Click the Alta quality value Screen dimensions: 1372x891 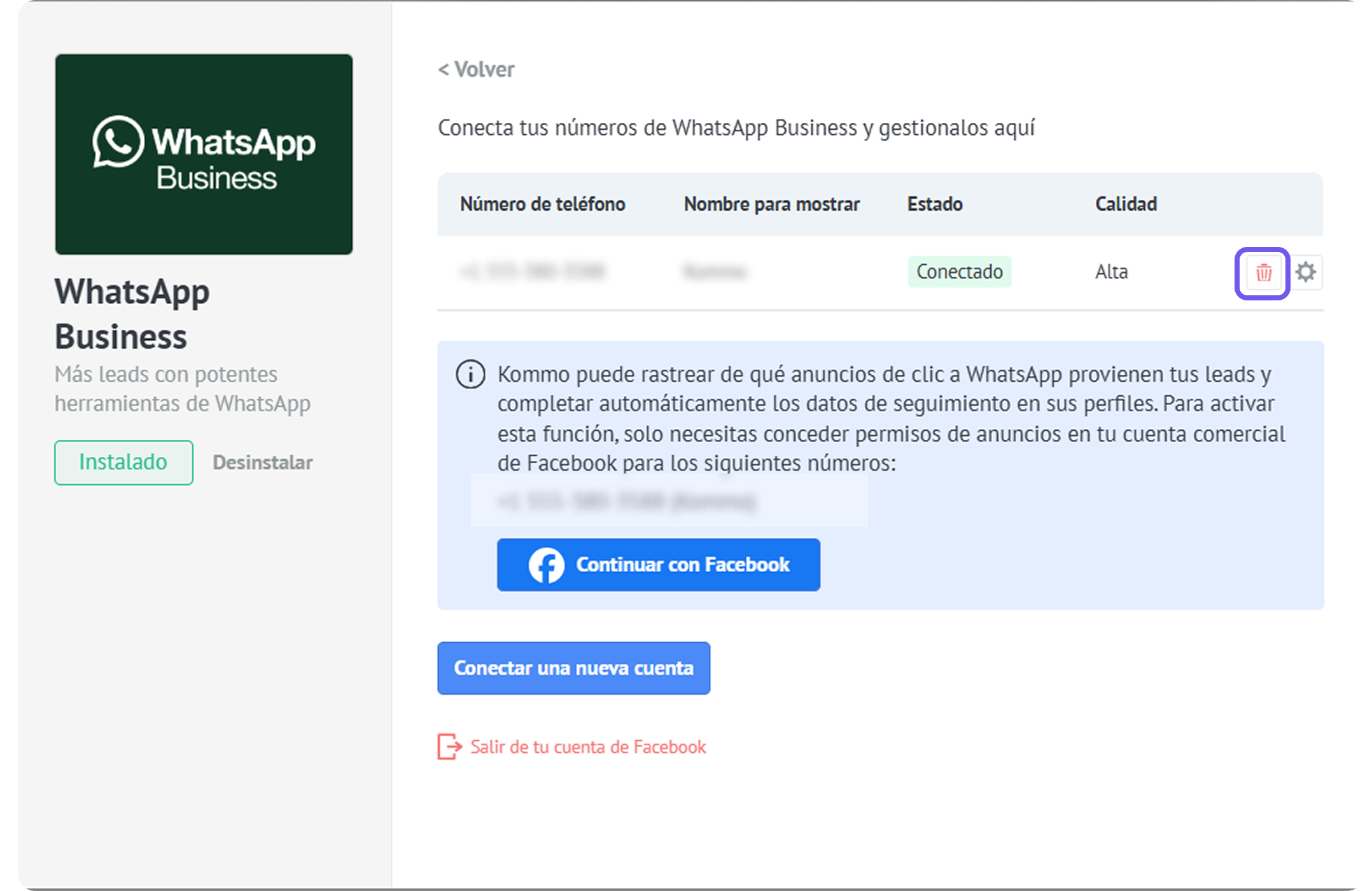pos(1111,272)
